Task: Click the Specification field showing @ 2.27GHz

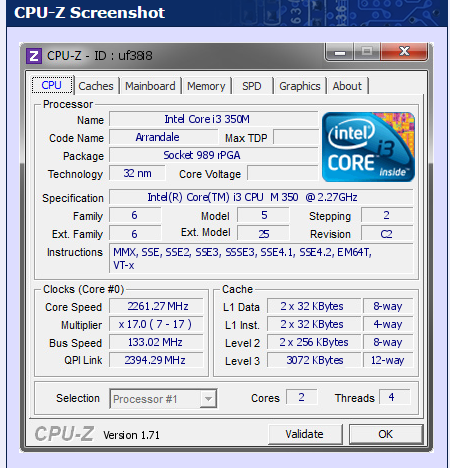Action: tap(261, 197)
